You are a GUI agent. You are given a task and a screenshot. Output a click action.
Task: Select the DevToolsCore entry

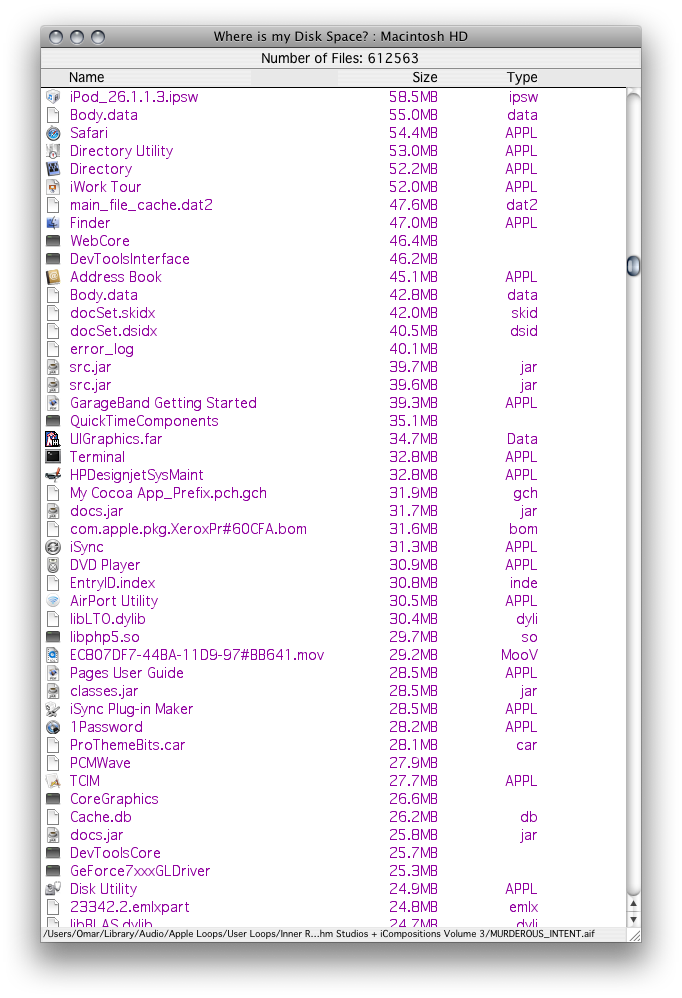pyautogui.click(x=115, y=853)
